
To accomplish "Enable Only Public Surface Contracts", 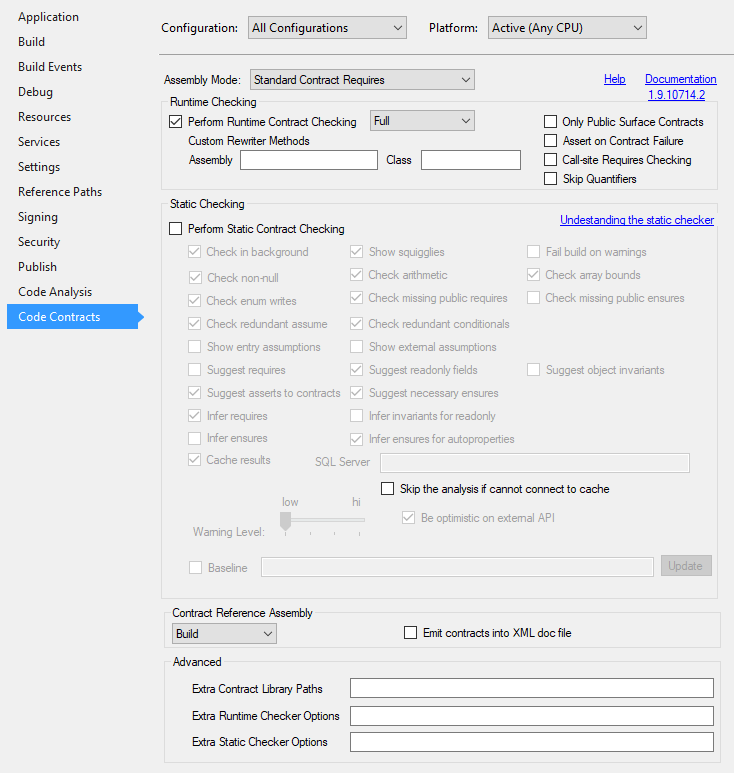I will click(550, 122).
